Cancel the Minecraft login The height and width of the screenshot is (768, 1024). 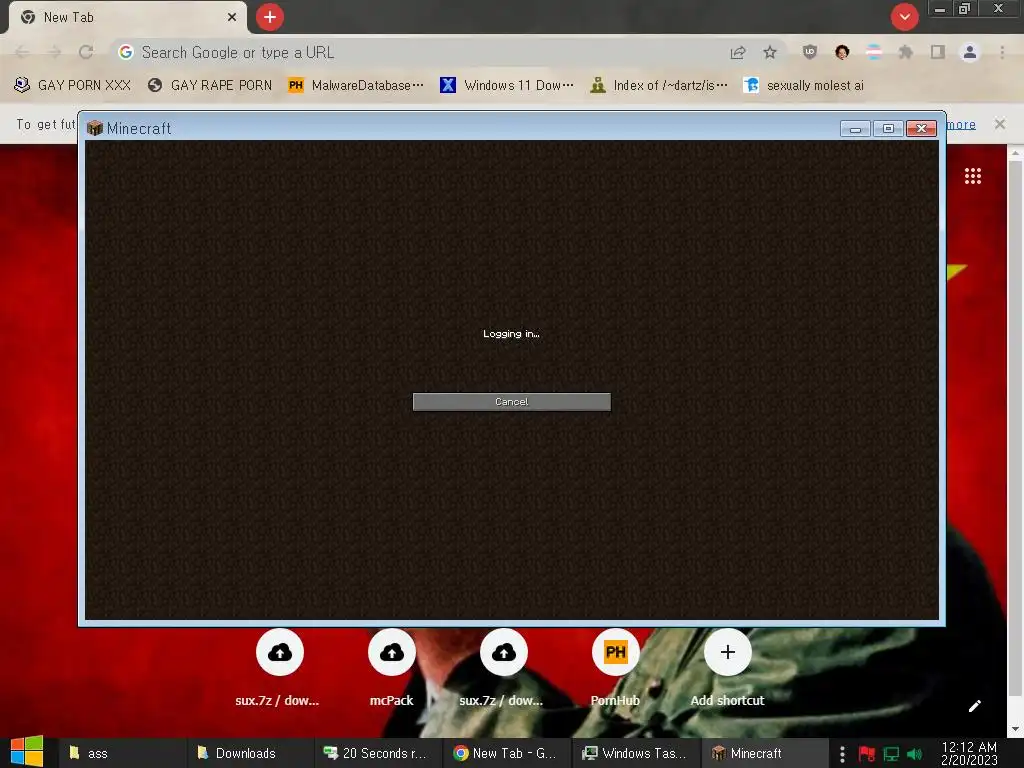point(511,402)
